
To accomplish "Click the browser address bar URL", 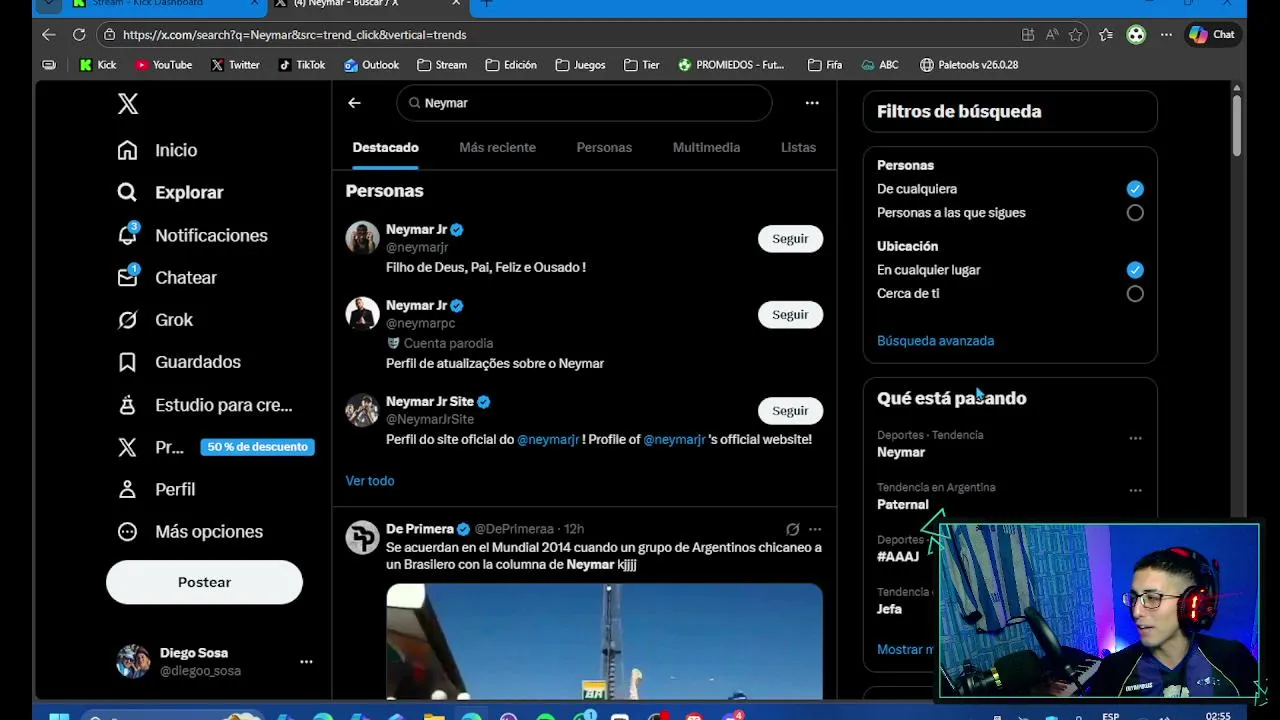I will [x=294, y=35].
